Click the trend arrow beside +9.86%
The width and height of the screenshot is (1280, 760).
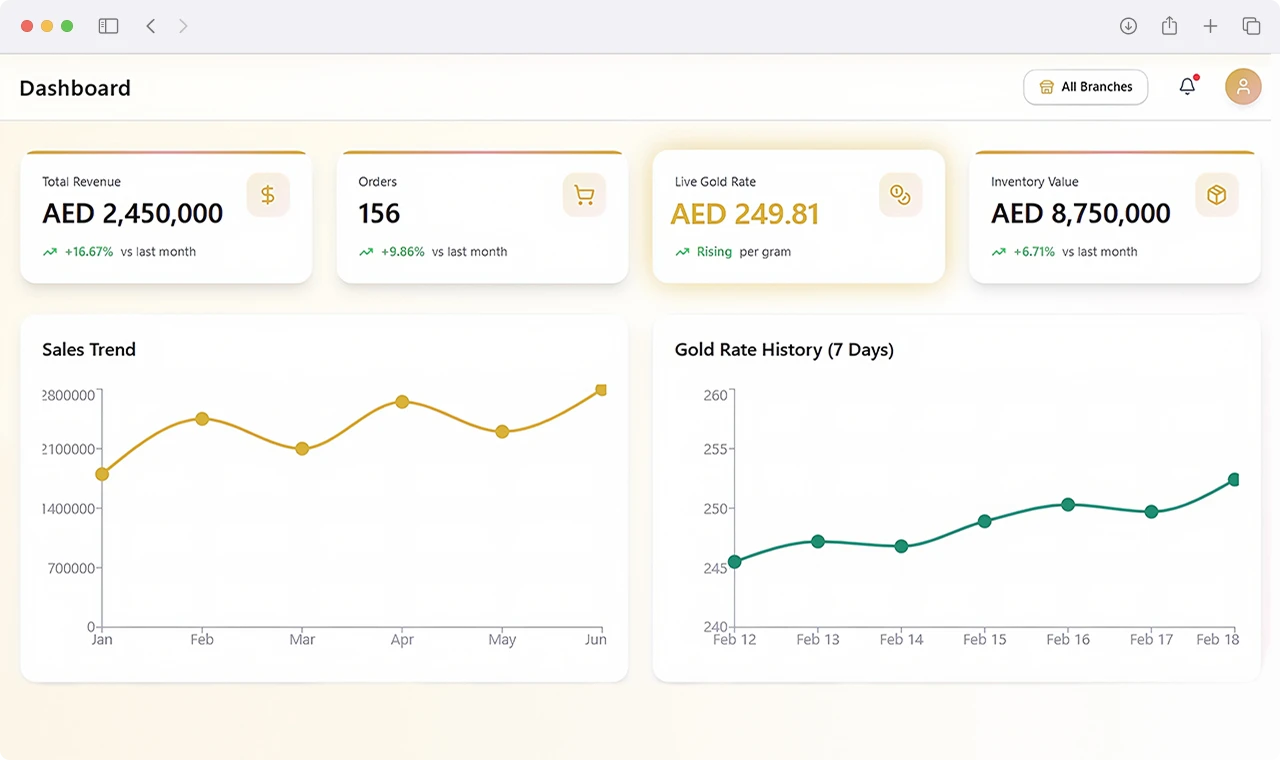pyautogui.click(x=366, y=252)
